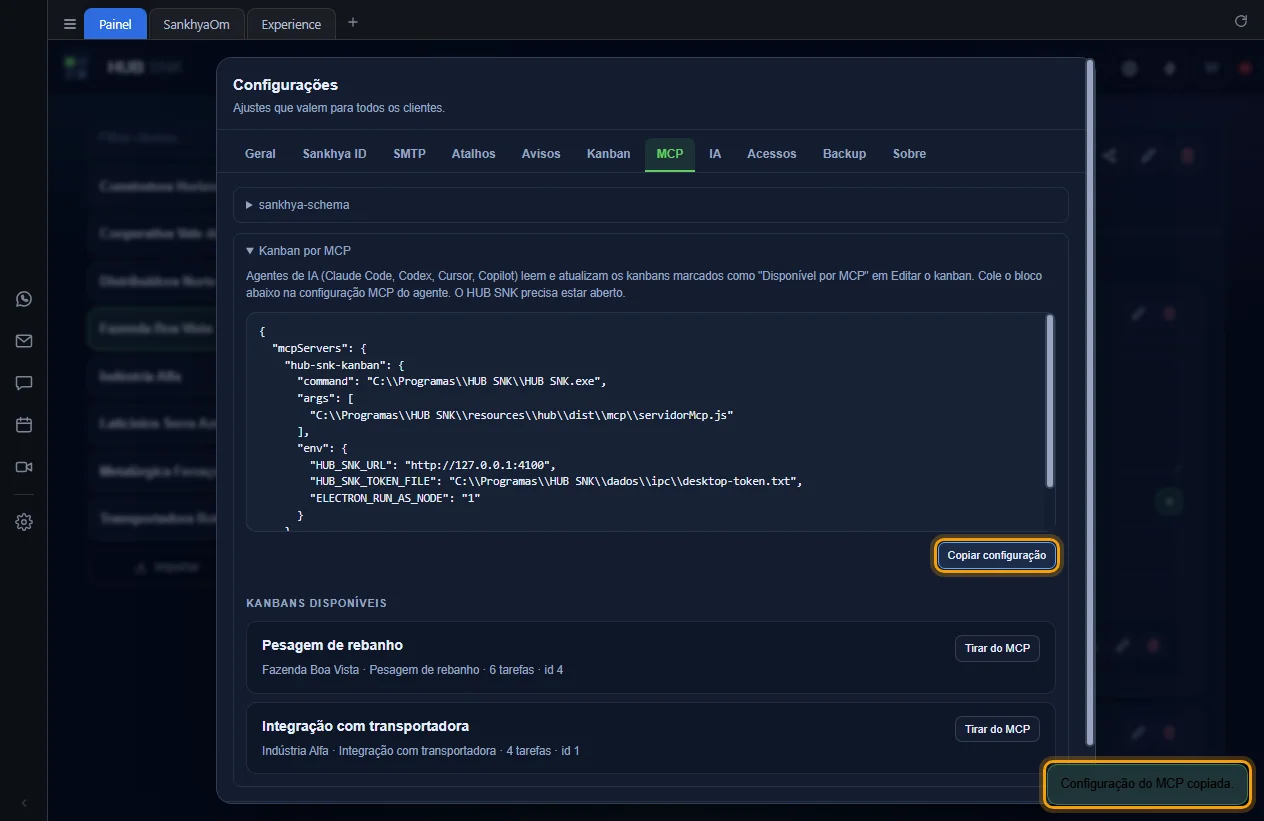This screenshot has height=821, width=1264.
Task: Click the HUB_SNK_URL line in the config
Action: click(433, 465)
